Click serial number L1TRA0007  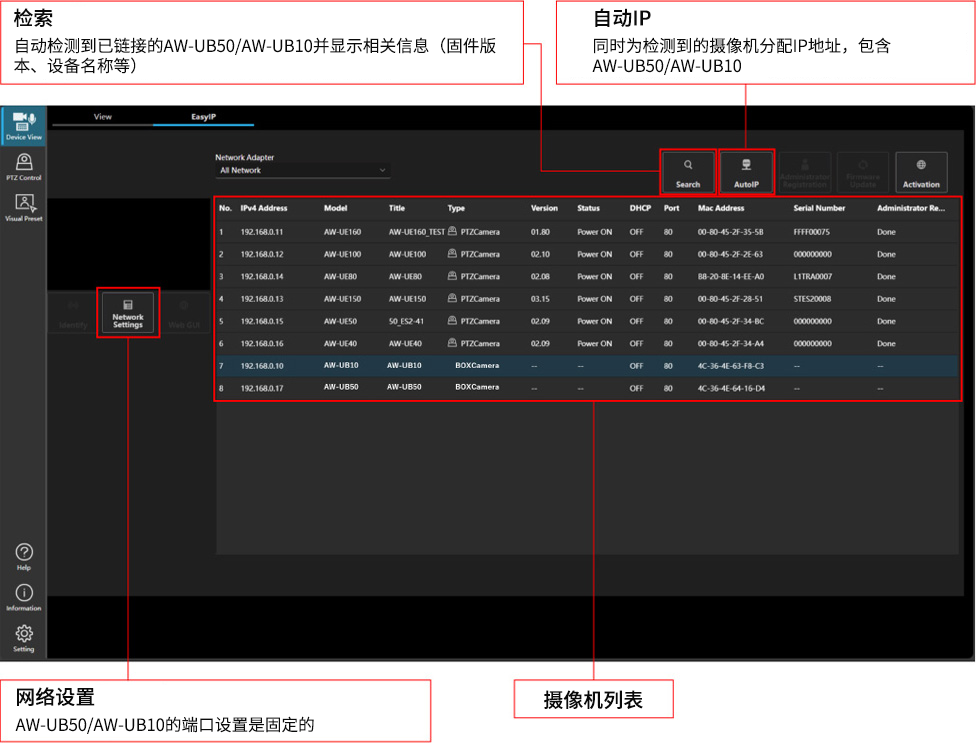812,276
